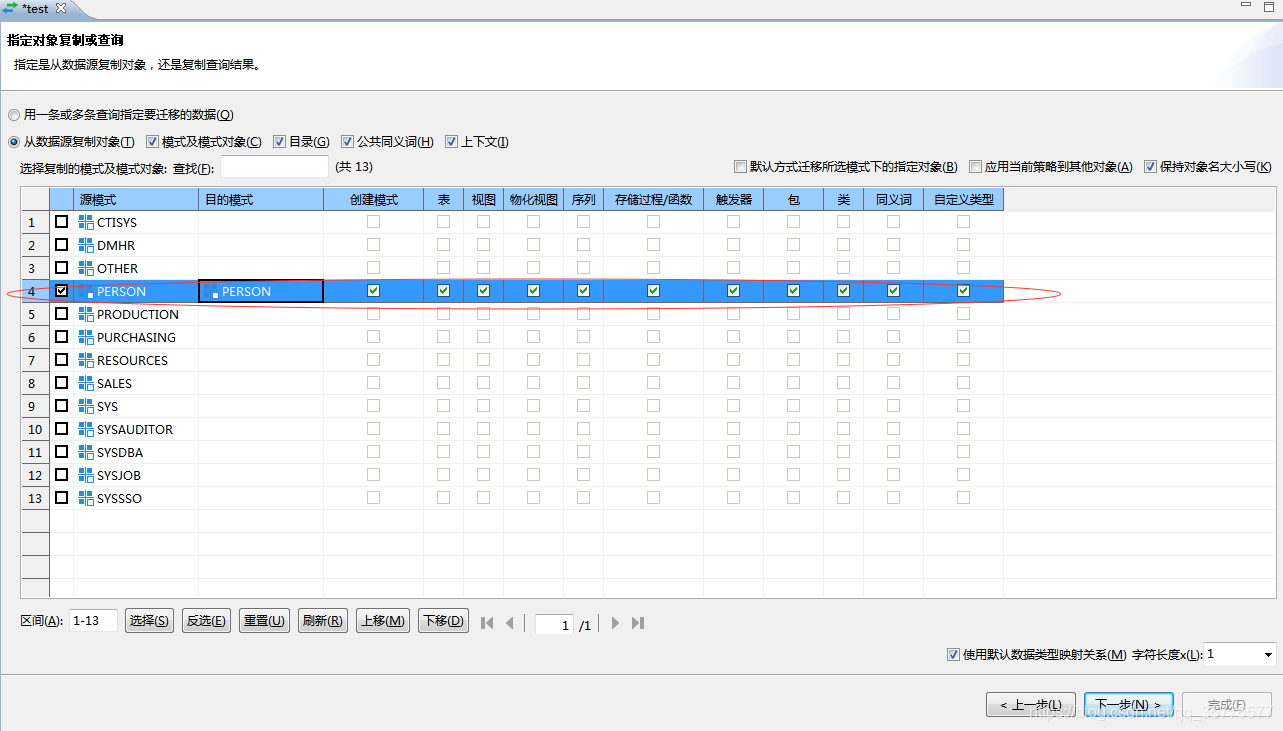The height and width of the screenshot is (731, 1283).
Task: Toggle 使用默认数据类型映射关系 checkbox
Action: point(953,655)
